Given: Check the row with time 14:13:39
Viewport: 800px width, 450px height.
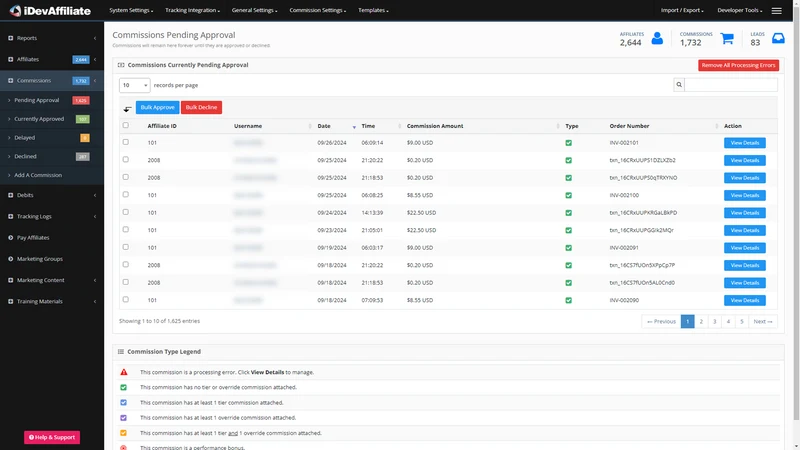Looking at the screenshot, I should (126, 212).
